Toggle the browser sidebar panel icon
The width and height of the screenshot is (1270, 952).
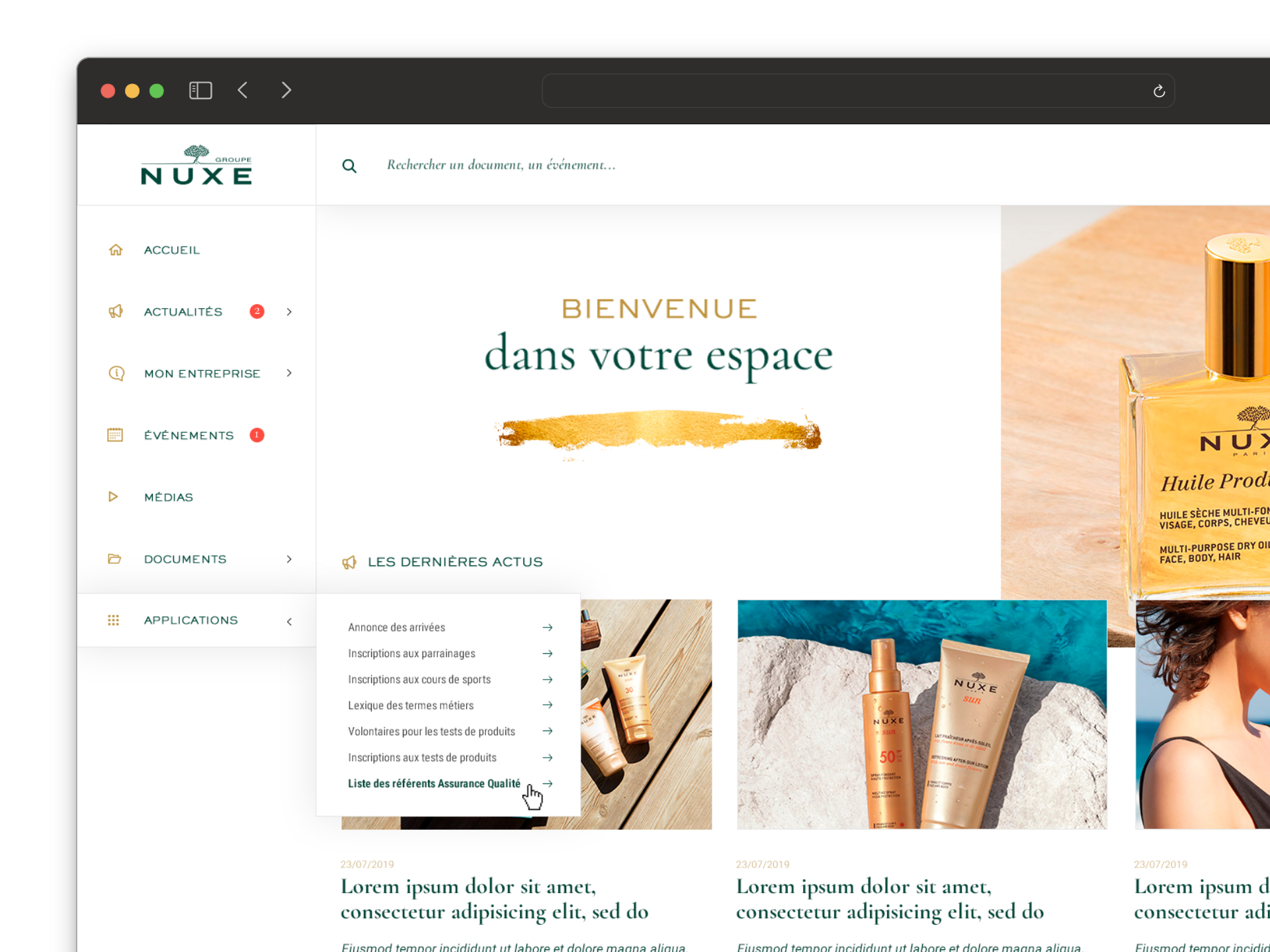(x=200, y=91)
